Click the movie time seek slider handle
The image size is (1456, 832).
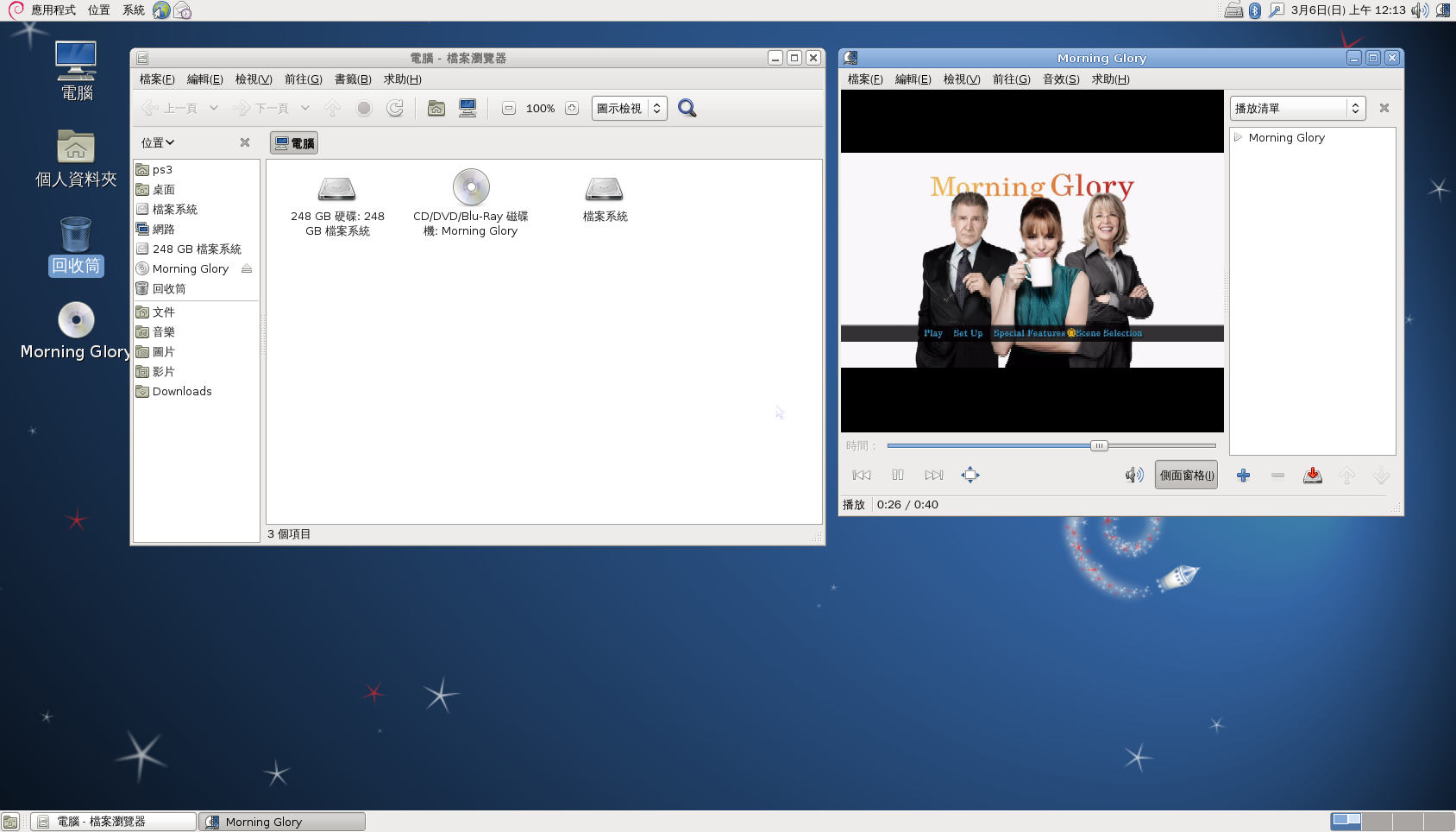pyautogui.click(x=1099, y=445)
